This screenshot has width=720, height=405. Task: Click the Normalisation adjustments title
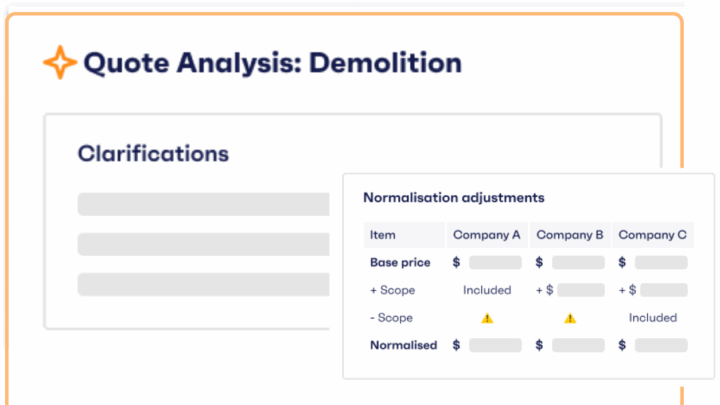[x=453, y=198]
